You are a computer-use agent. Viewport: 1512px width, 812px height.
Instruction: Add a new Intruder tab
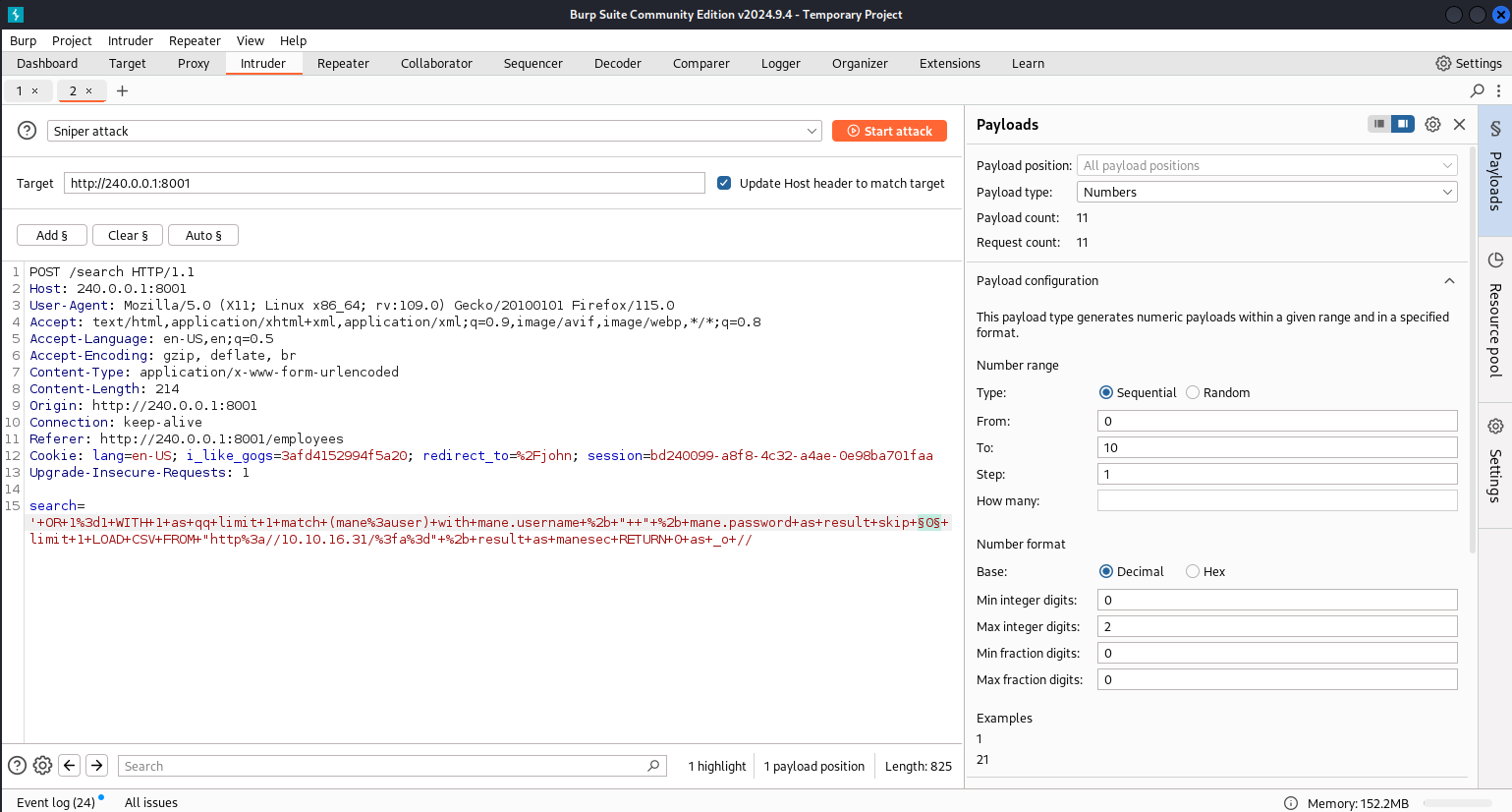point(122,90)
